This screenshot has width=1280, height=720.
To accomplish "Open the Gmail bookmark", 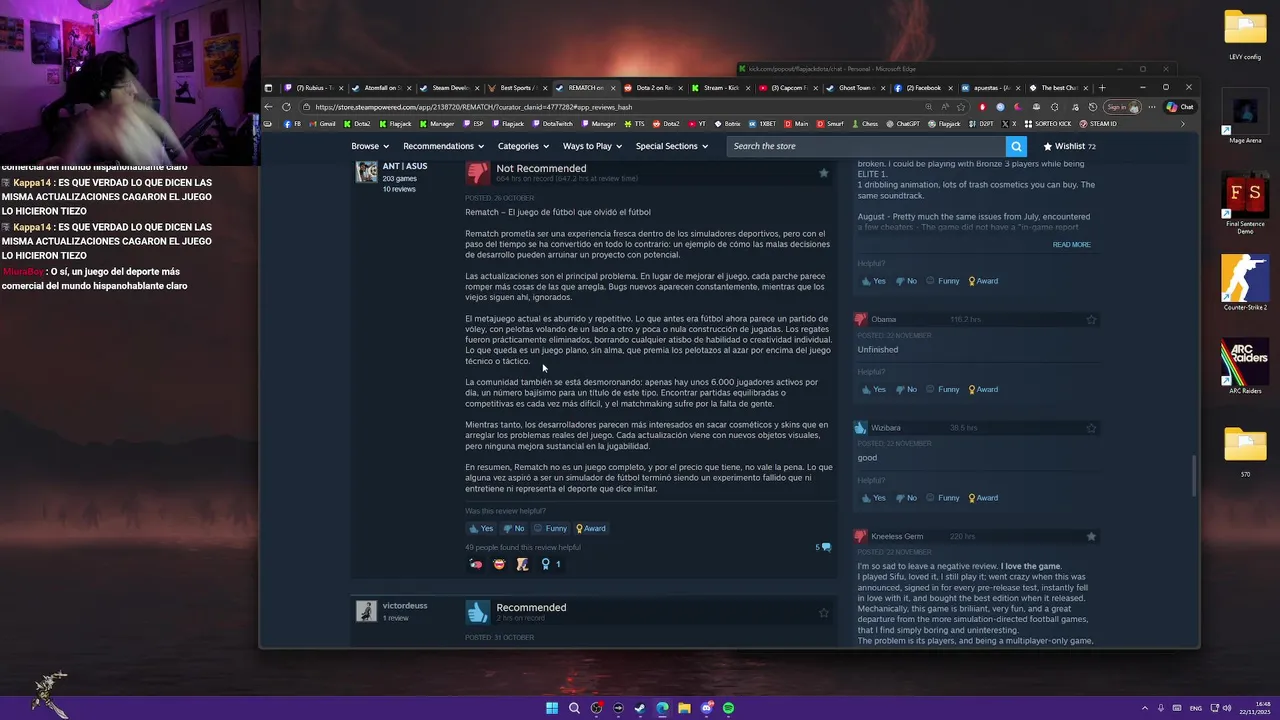I will click(x=324, y=124).
